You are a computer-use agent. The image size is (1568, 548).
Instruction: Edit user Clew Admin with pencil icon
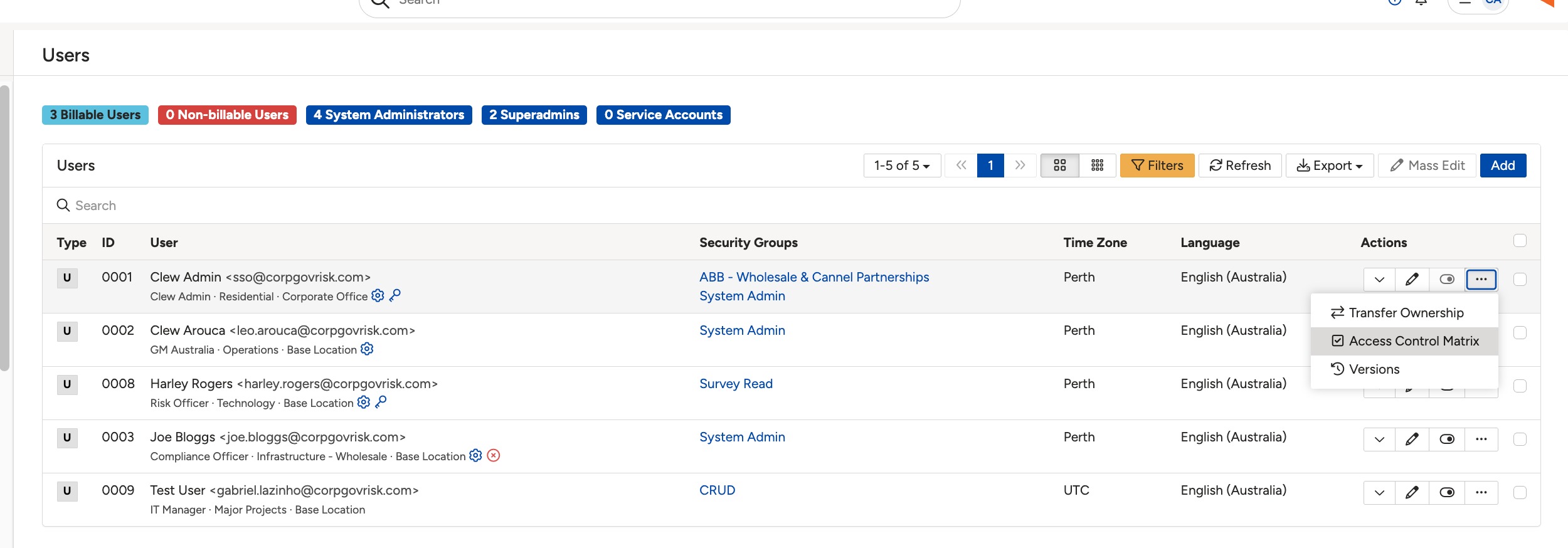point(1412,280)
